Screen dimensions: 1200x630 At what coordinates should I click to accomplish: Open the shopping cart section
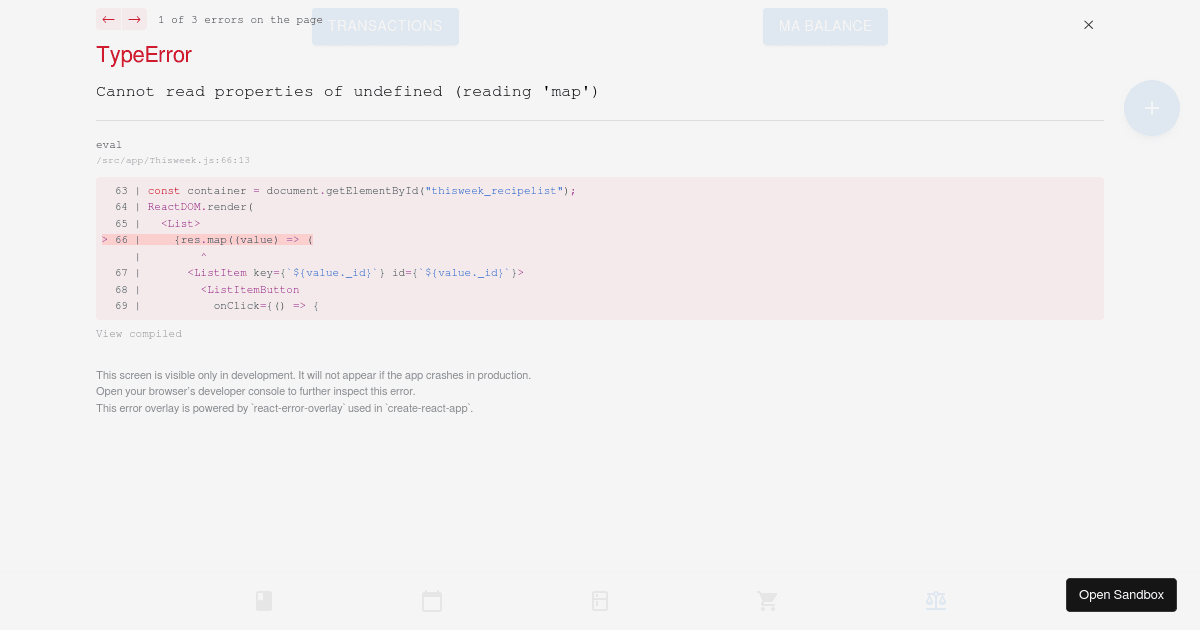coord(768,601)
